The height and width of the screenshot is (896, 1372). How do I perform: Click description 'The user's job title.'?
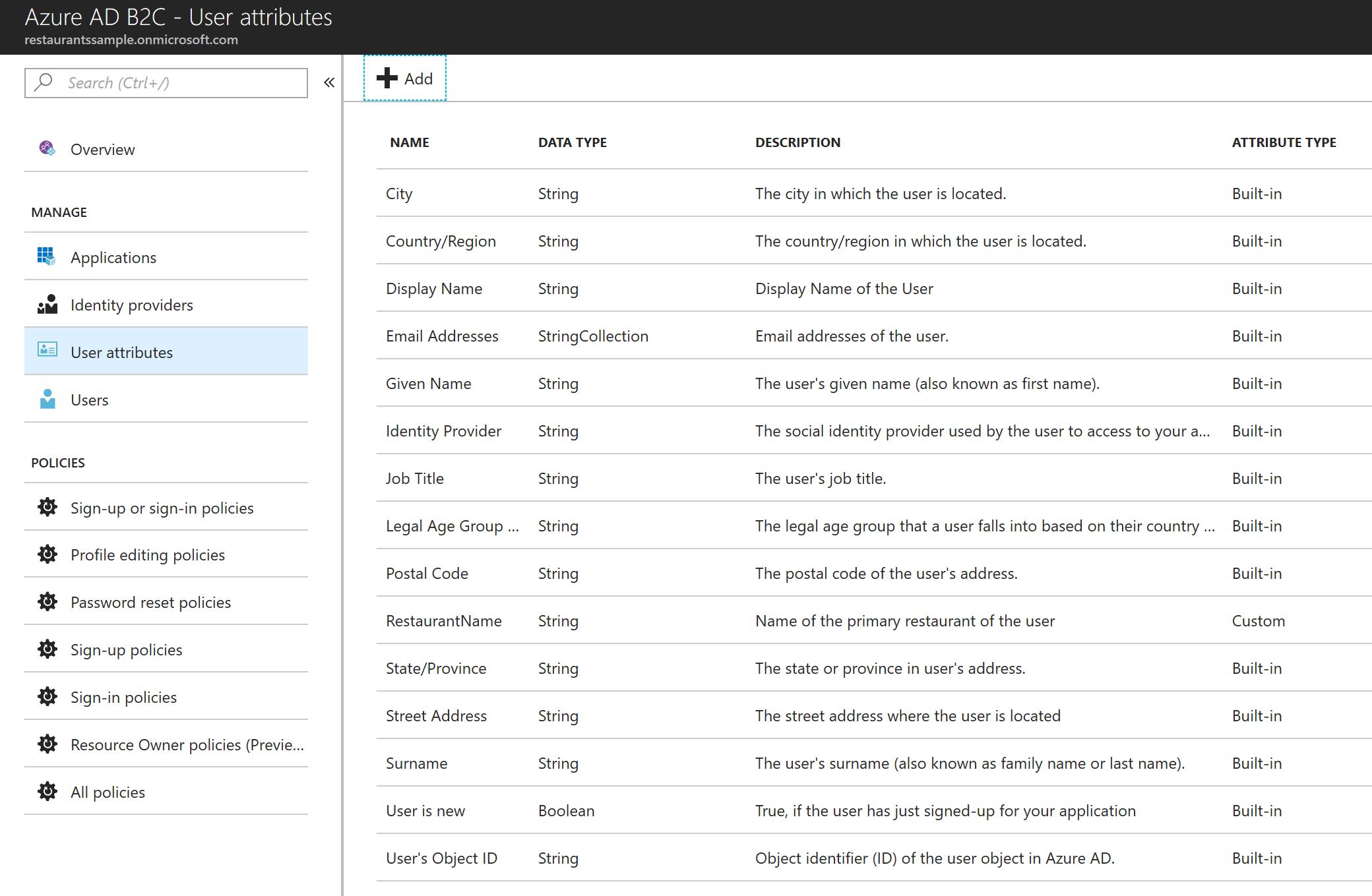(x=821, y=478)
